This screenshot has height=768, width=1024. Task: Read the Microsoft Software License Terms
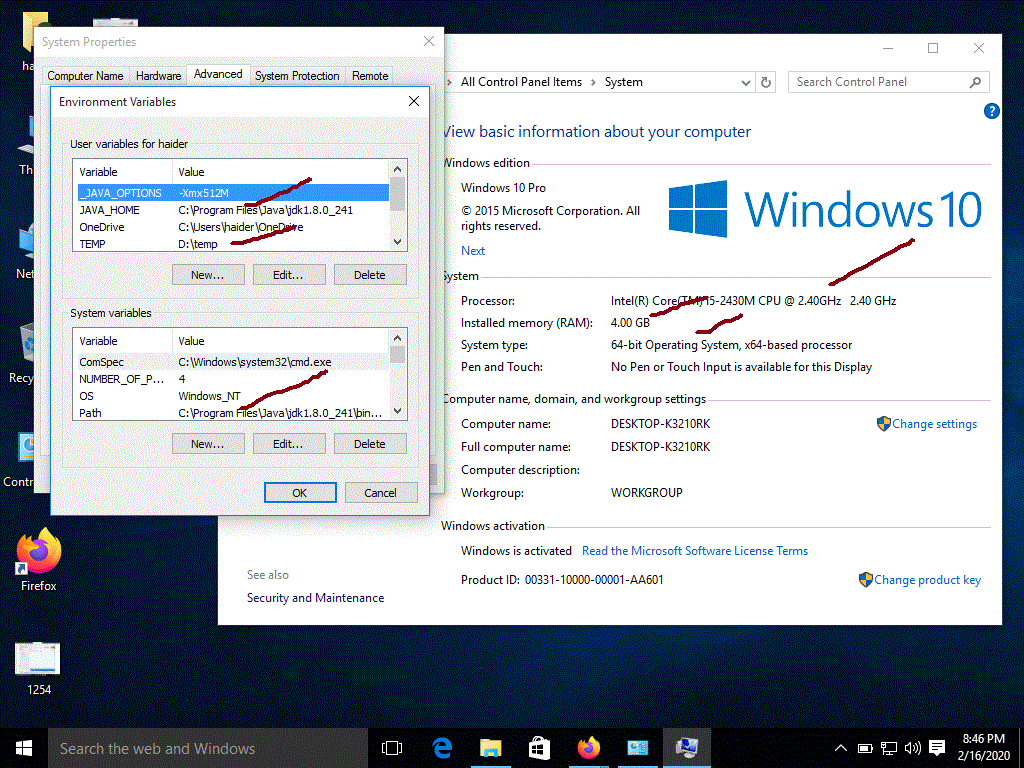click(x=695, y=551)
